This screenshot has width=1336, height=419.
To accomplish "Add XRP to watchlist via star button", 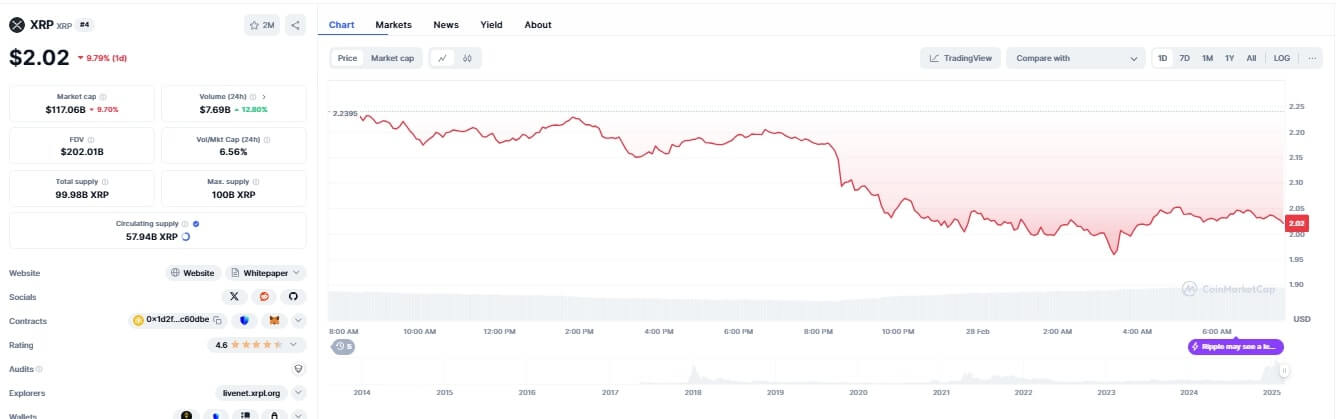I will pos(262,25).
